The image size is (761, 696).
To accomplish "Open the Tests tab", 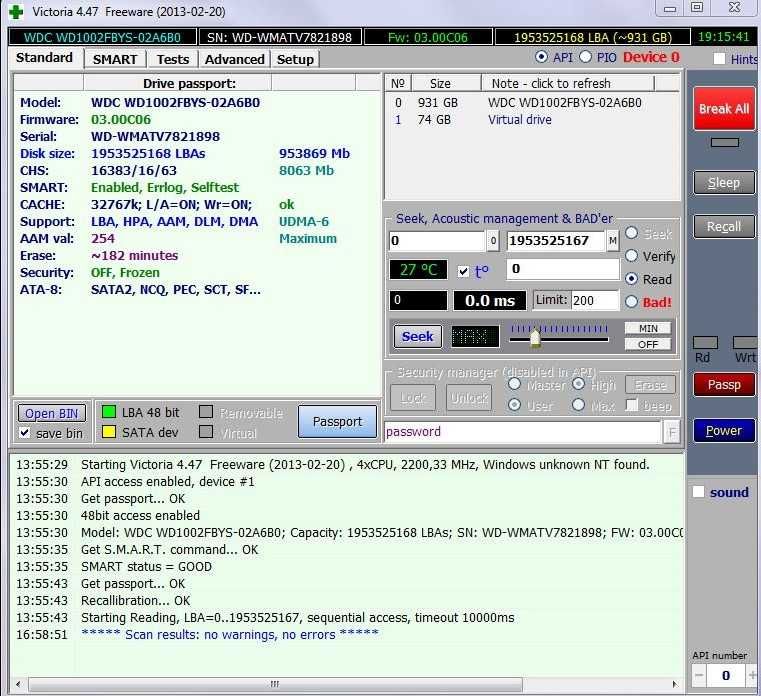I will [173, 59].
